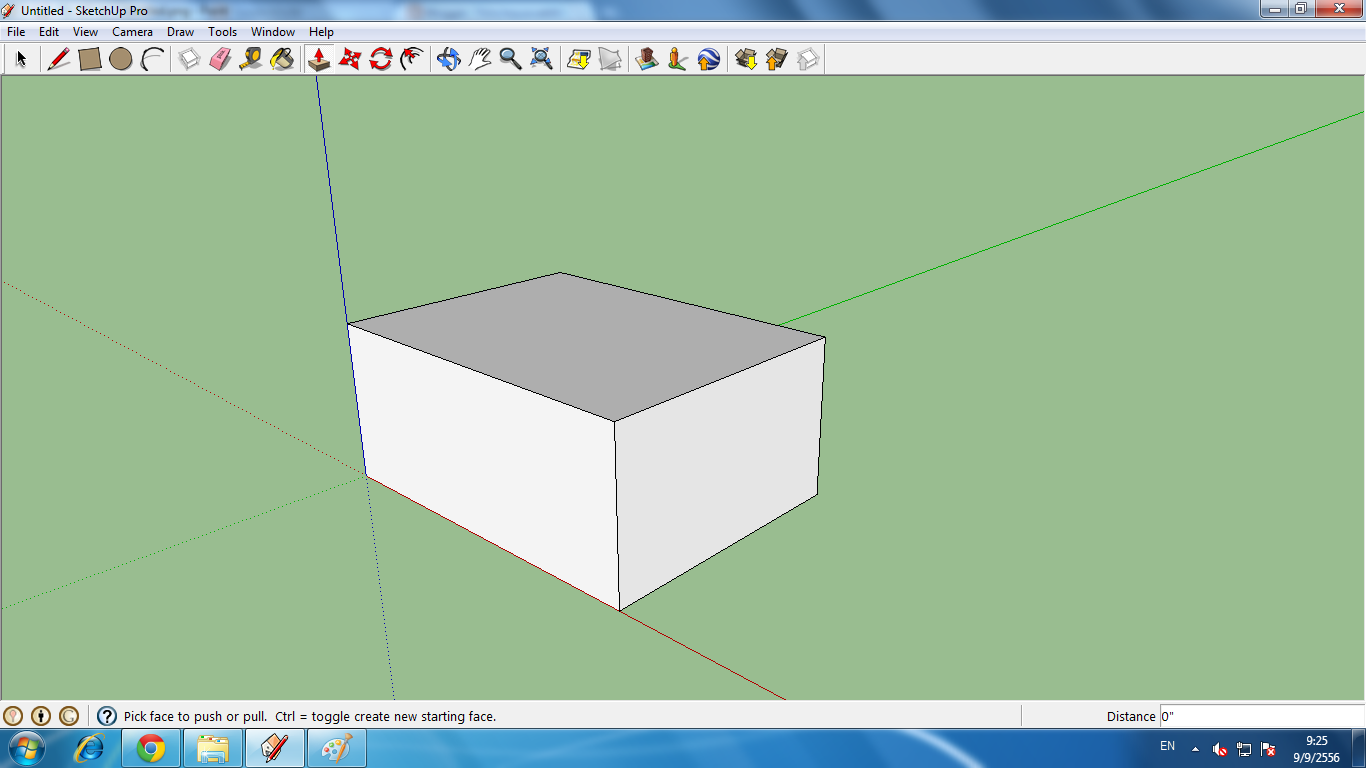Viewport: 1366px width, 768px height.
Task: Click the Share Component house icon
Action: pyautogui.click(x=808, y=59)
